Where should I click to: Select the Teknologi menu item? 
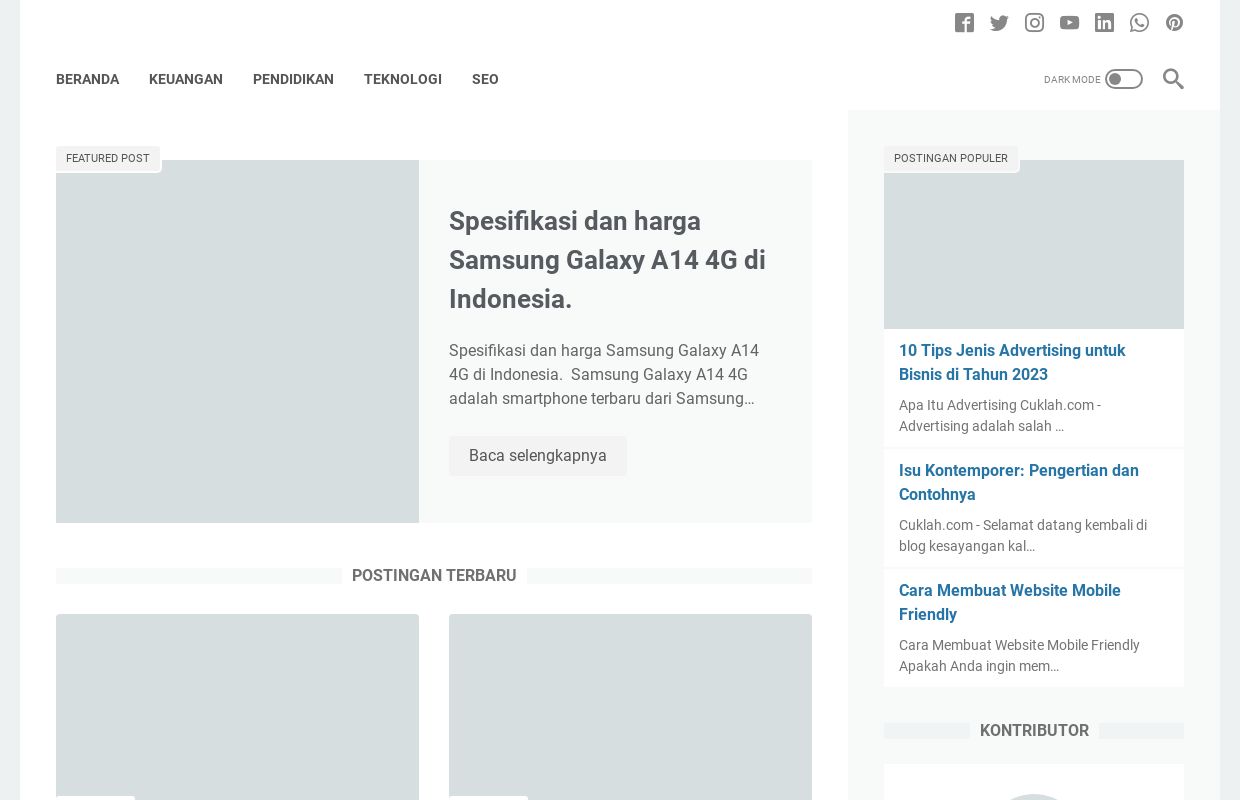pyautogui.click(x=403, y=79)
